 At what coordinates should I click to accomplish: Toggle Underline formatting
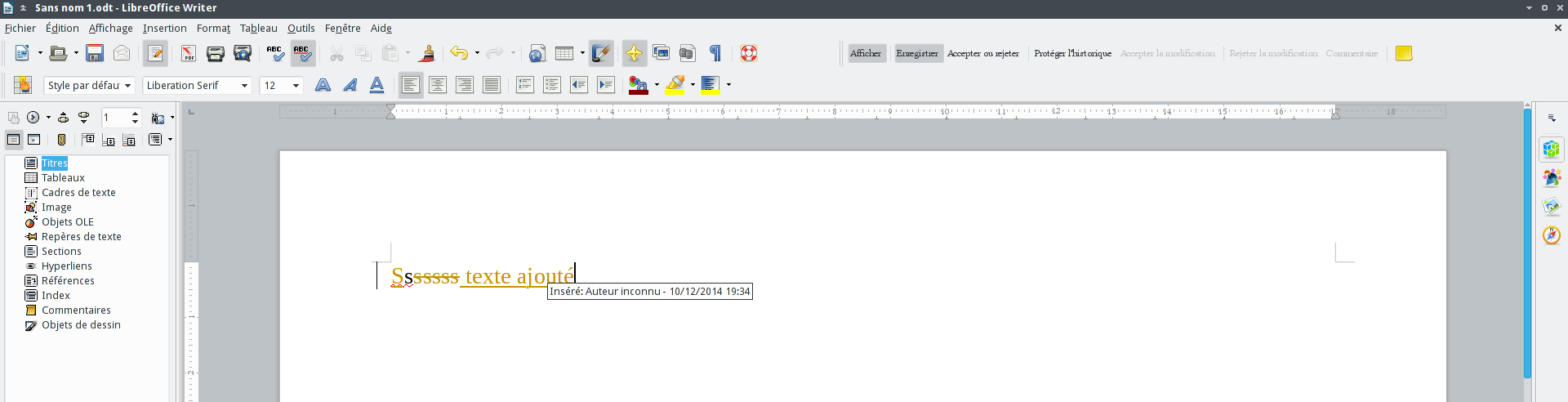pyautogui.click(x=376, y=85)
